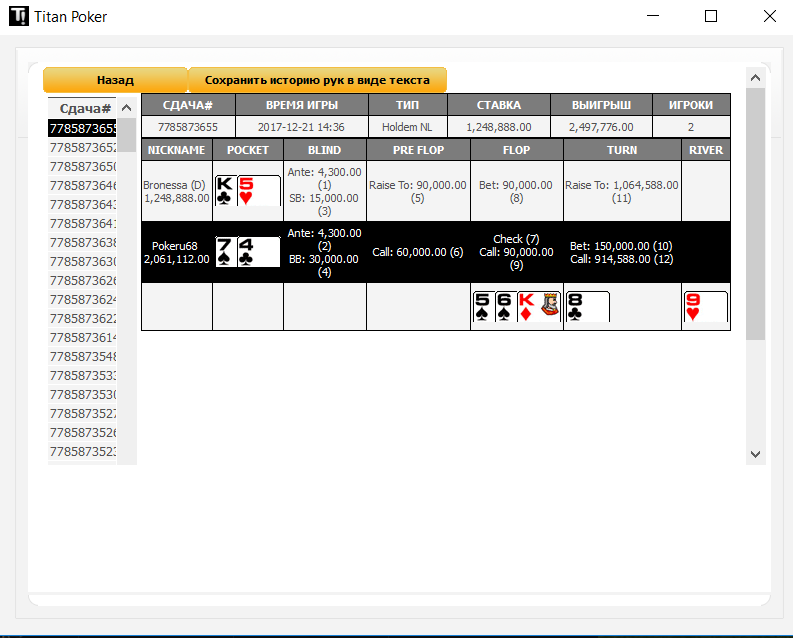This screenshot has width=793, height=638.
Task: Click Bronessa's King of clubs pocket card
Action: (226, 191)
